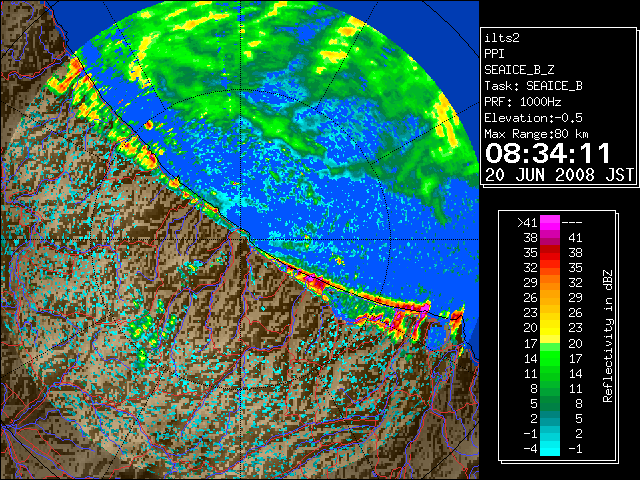Image resolution: width=640 pixels, height=480 pixels.
Task: Pick the yellow 20–23 dBZ legend band
Action: [550, 328]
